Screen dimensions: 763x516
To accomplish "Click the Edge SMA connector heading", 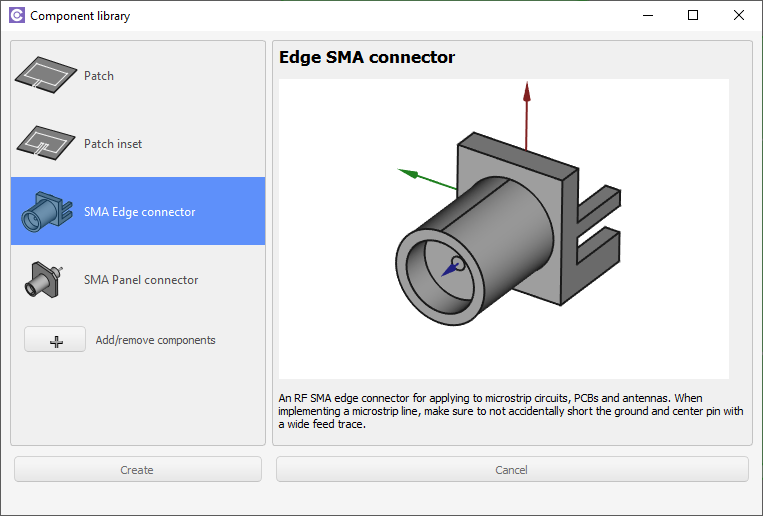I will point(367,57).
